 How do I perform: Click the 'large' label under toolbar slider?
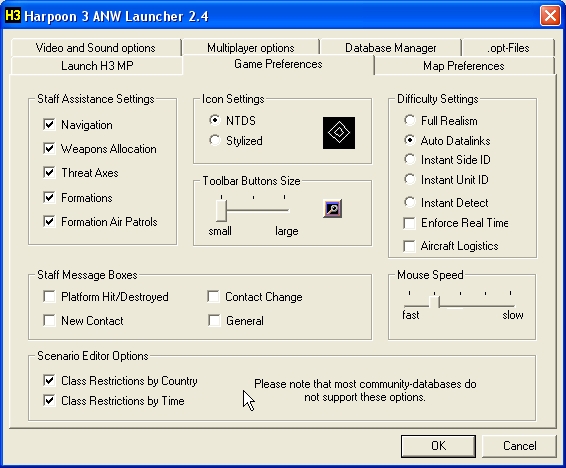[x=287, y=231]
